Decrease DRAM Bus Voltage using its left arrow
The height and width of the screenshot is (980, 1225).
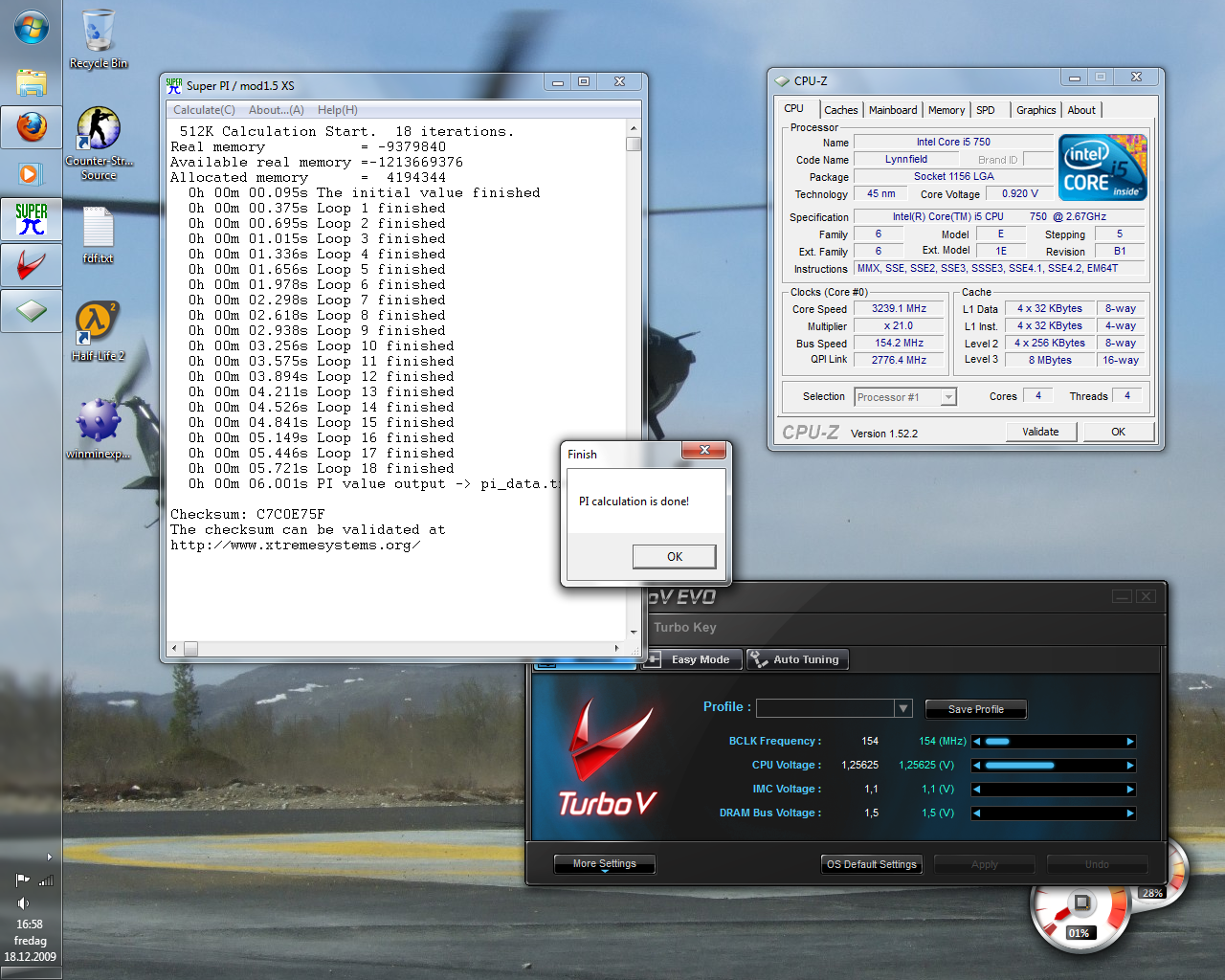[976, 813]
